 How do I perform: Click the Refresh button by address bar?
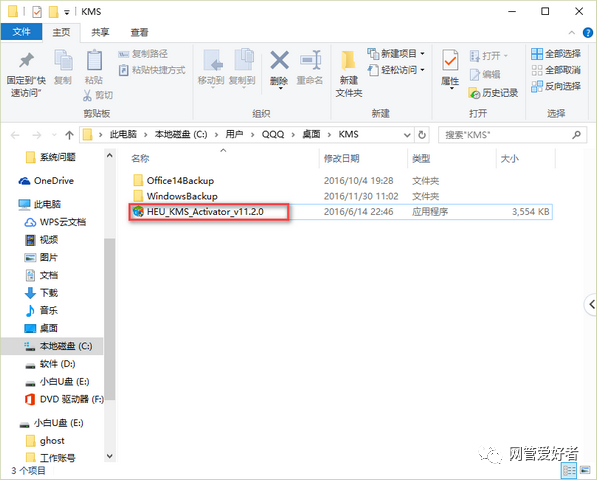[x=422, y=135]
